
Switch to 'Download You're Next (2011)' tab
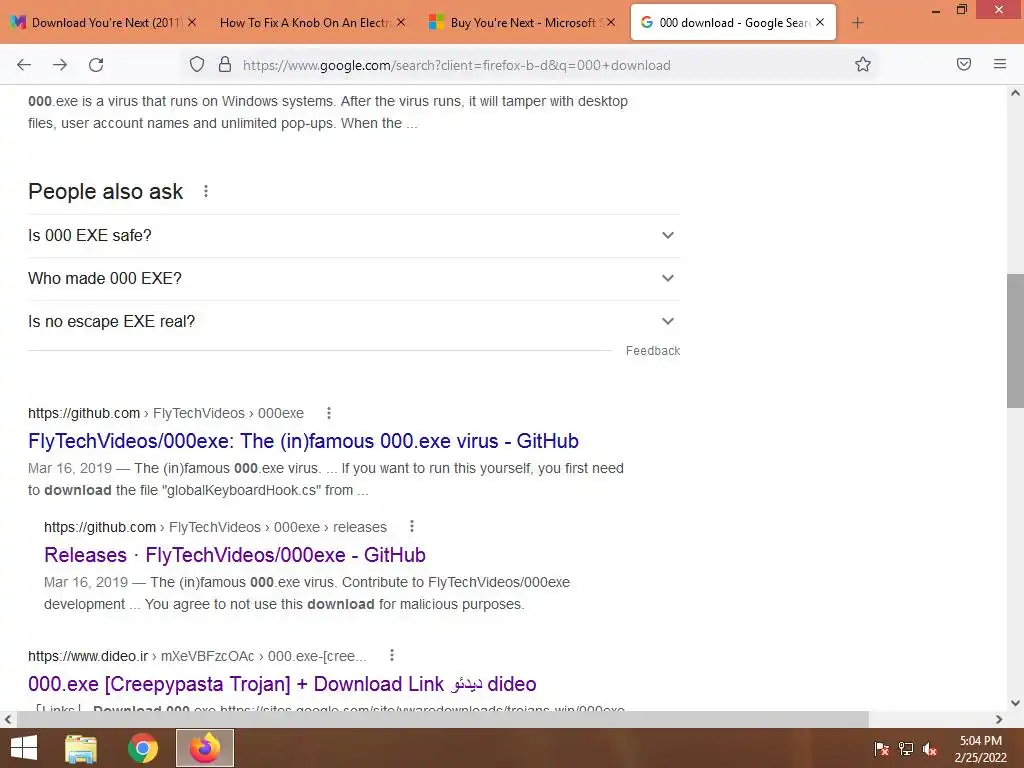point(104,22)
